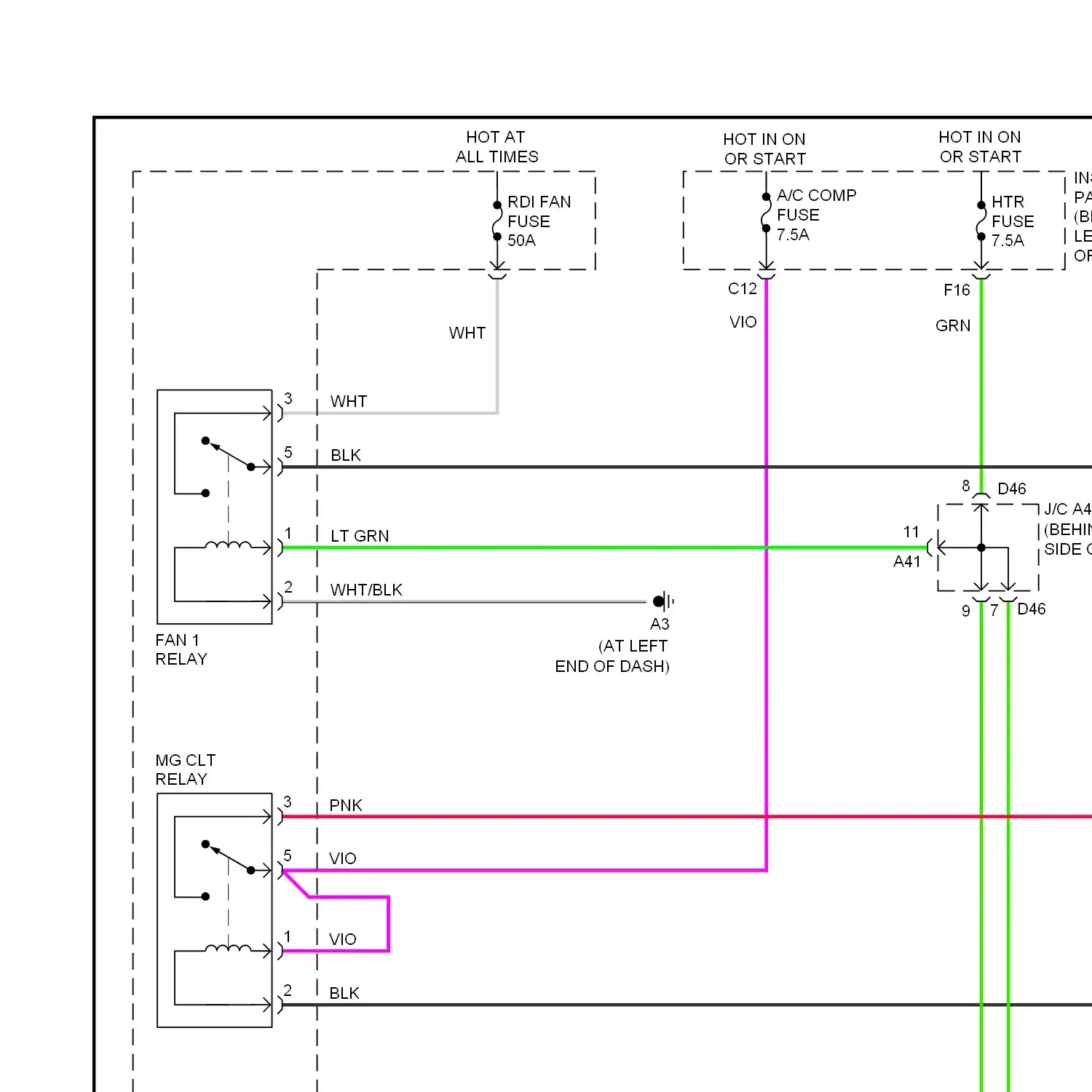Select the A3 ground point label
The width and height of the screenshot is (1092, 1092).
click(660, 625)
